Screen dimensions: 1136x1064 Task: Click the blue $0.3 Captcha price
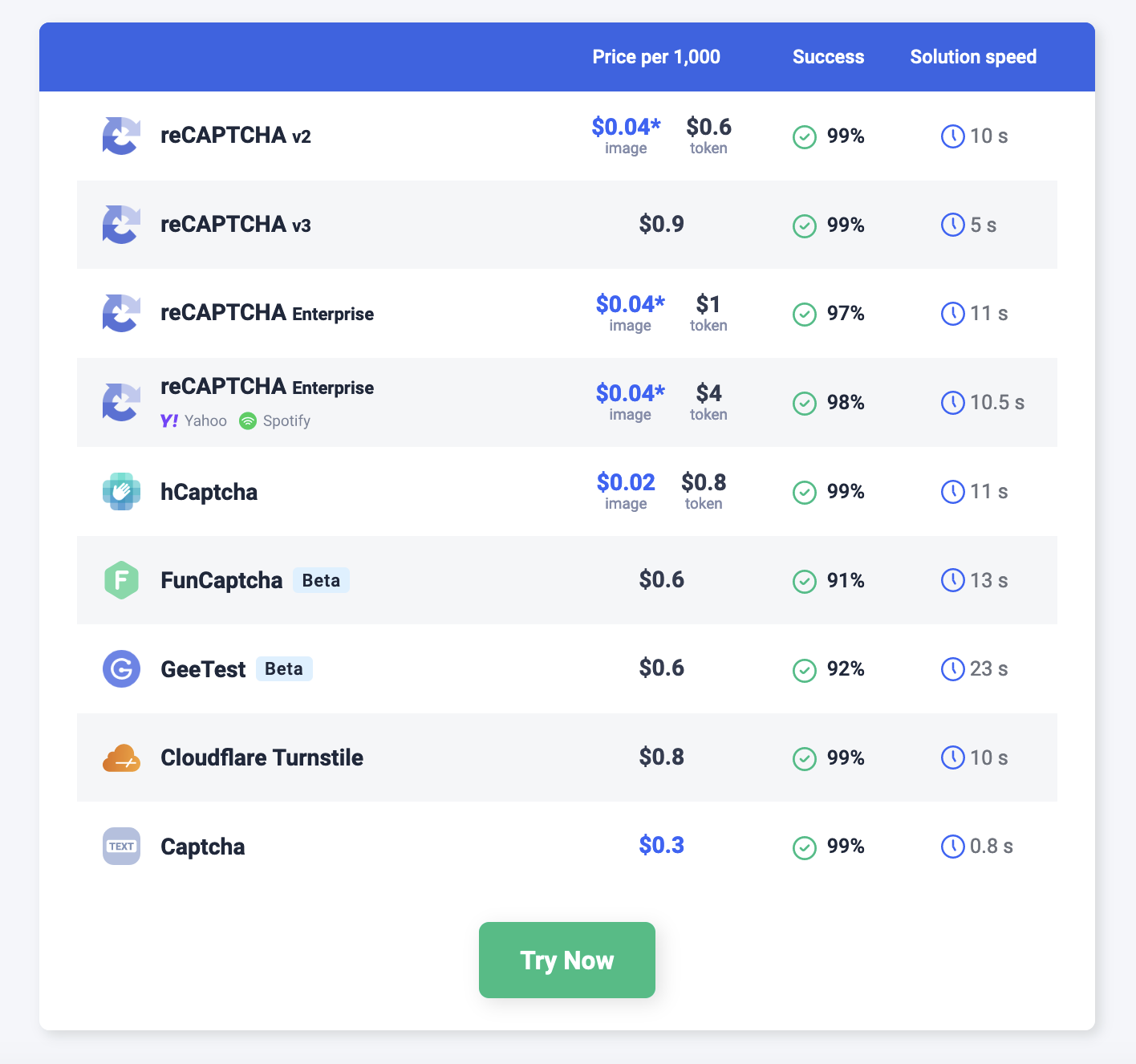click(x=662, y=845)
